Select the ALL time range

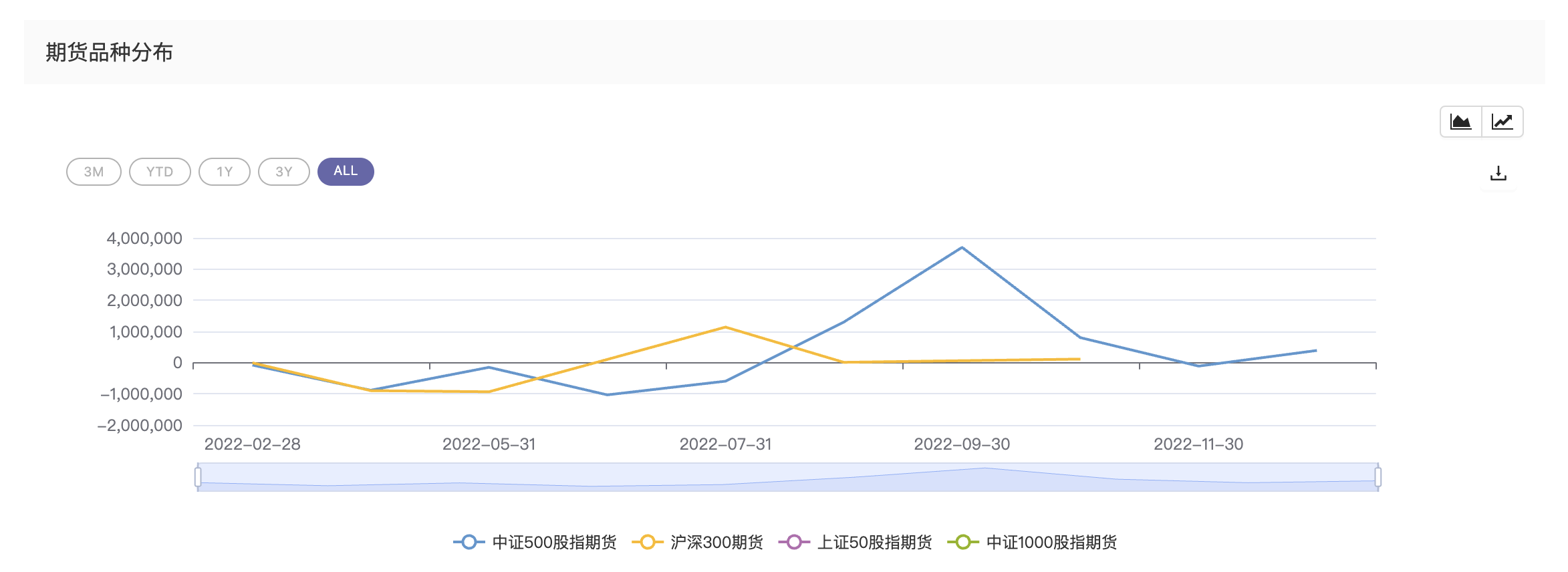(x=346, y=172)
